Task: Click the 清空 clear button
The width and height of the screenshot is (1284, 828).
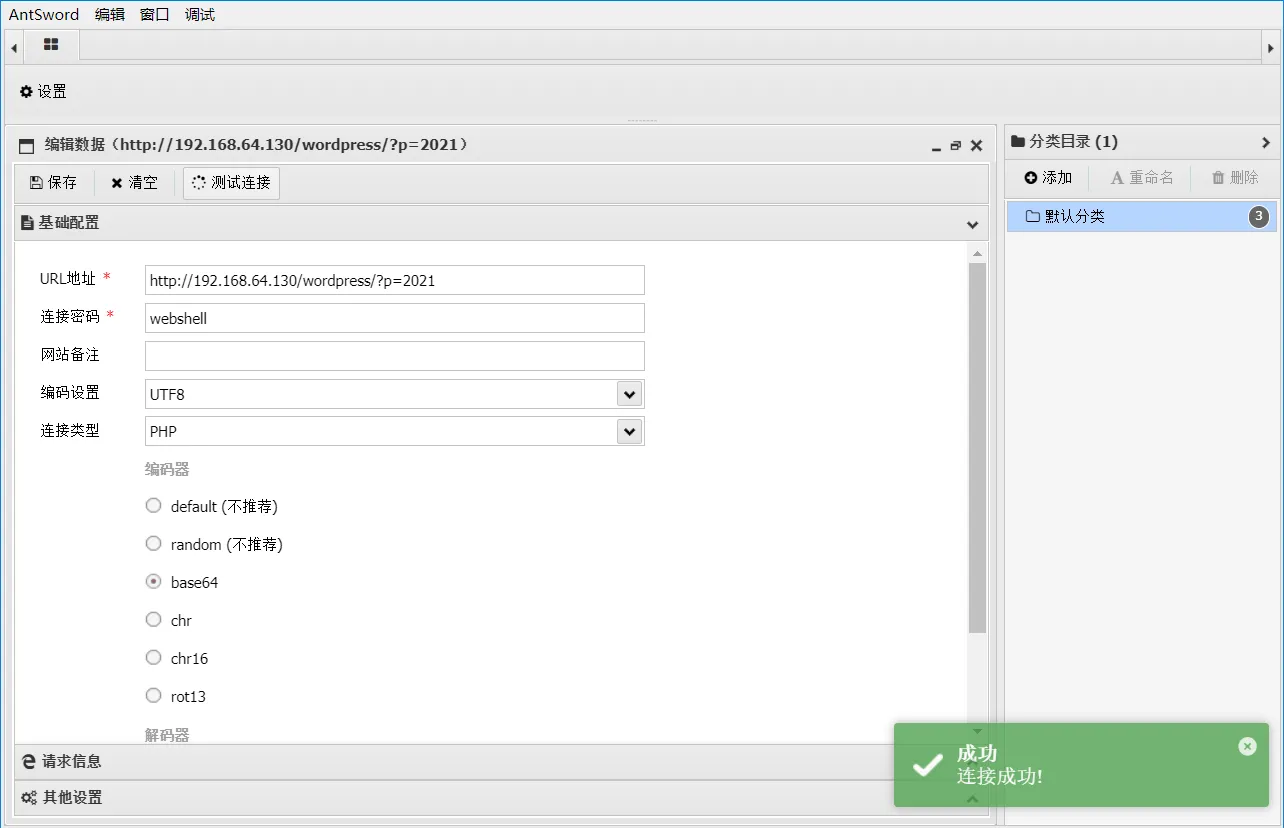Action: tap(134, 183)
